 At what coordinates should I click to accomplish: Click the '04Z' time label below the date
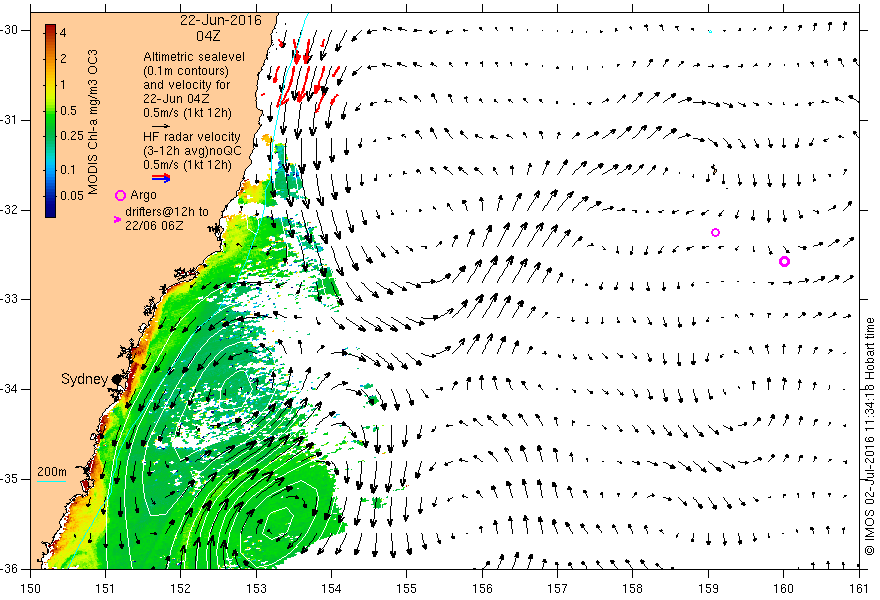208,36
